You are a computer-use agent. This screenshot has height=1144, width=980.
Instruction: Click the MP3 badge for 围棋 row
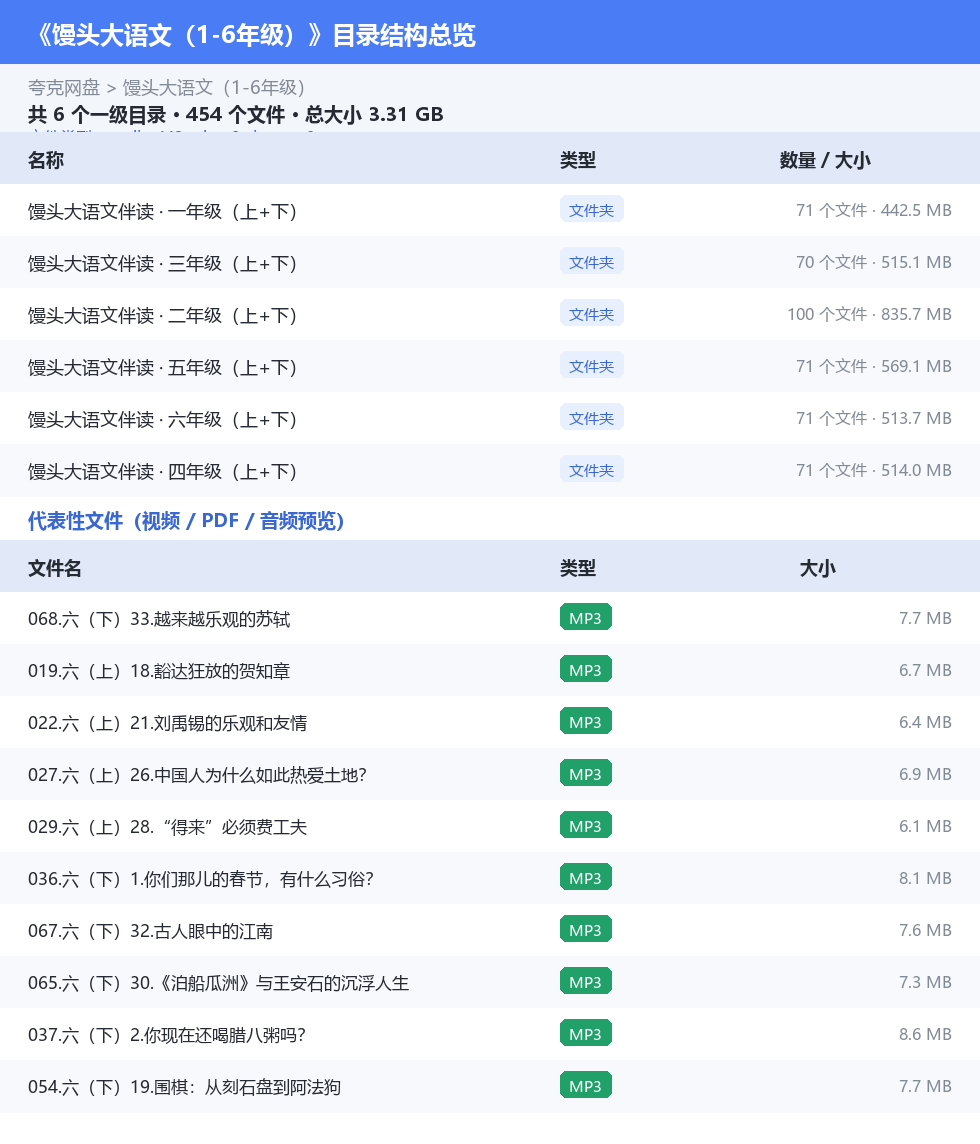pos(586,1086)
